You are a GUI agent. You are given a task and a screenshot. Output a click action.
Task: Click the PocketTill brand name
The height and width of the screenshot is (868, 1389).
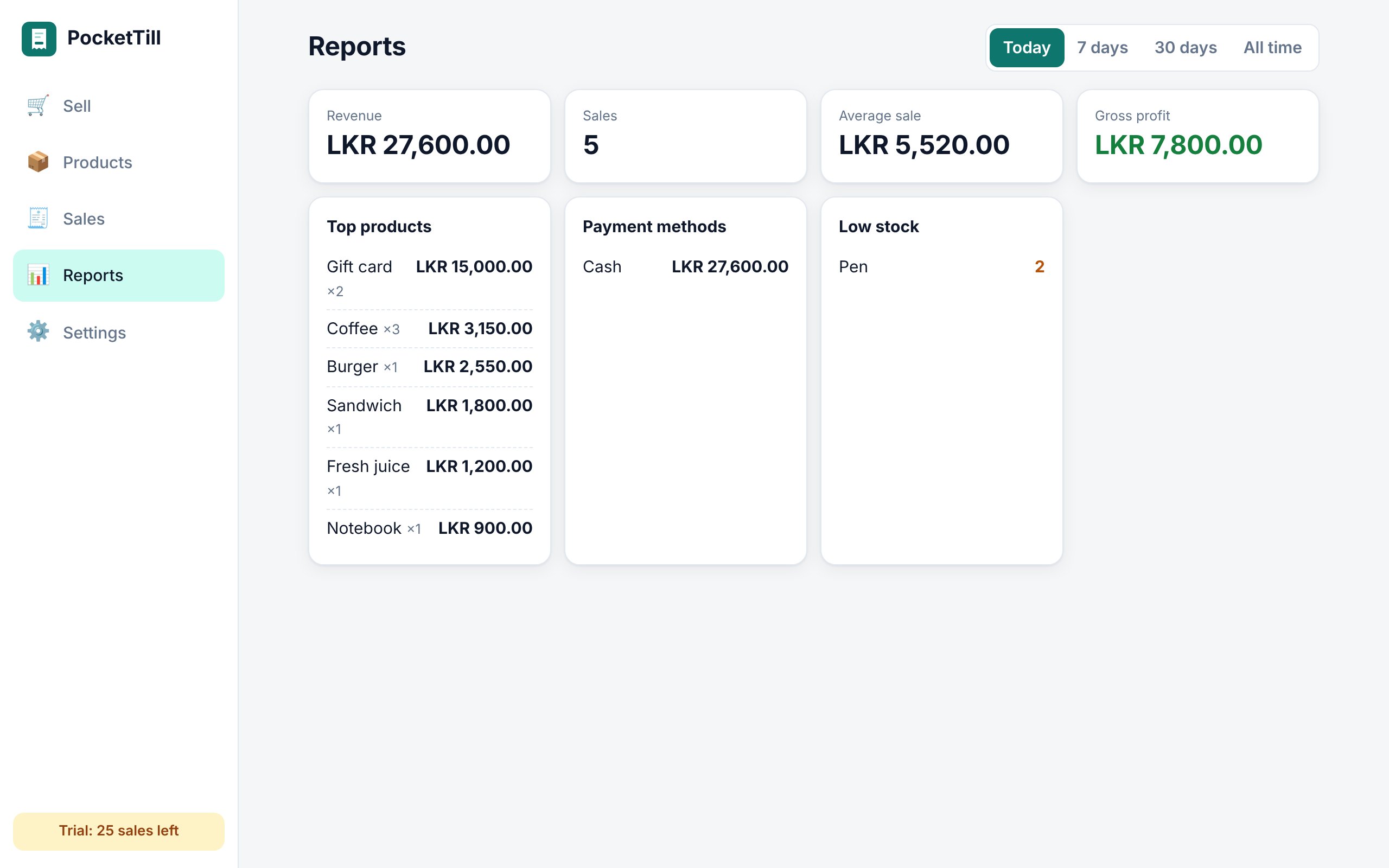[x=114, y=38]
